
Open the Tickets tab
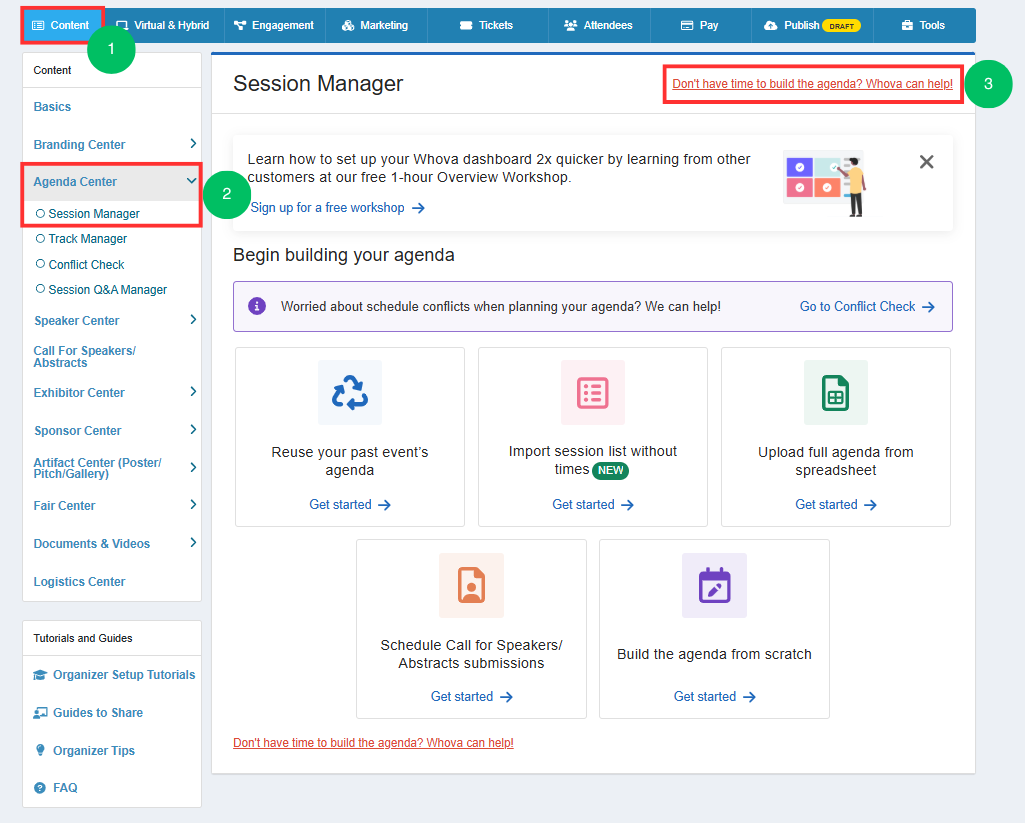(x=488, y=25)
